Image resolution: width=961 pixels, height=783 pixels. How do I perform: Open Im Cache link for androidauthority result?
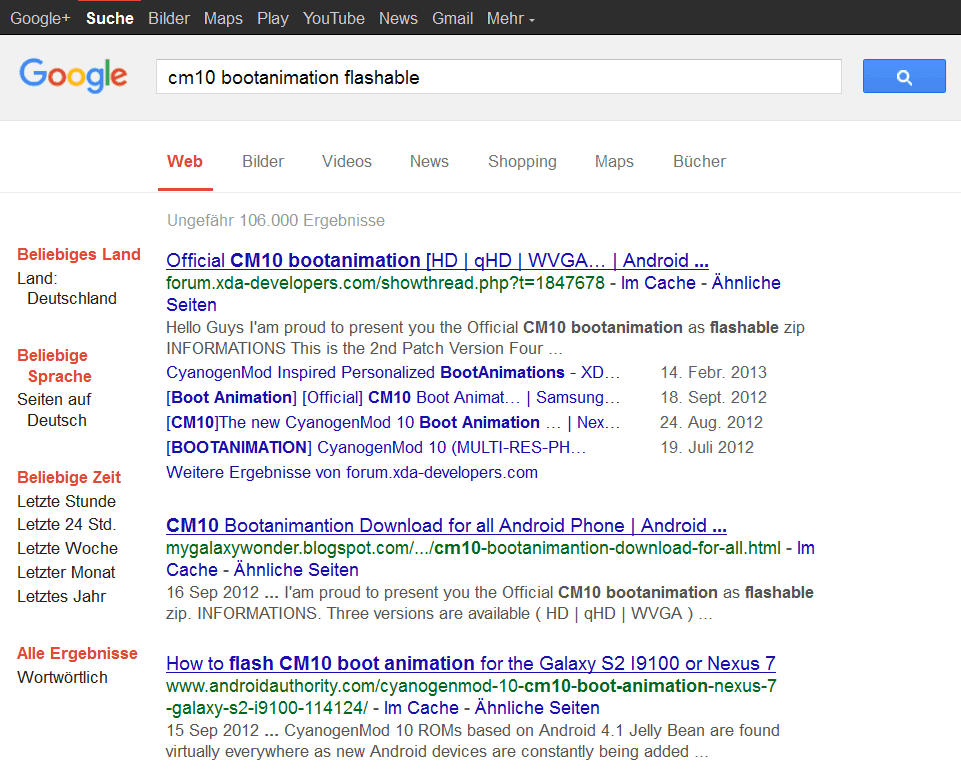click(421, 708)
